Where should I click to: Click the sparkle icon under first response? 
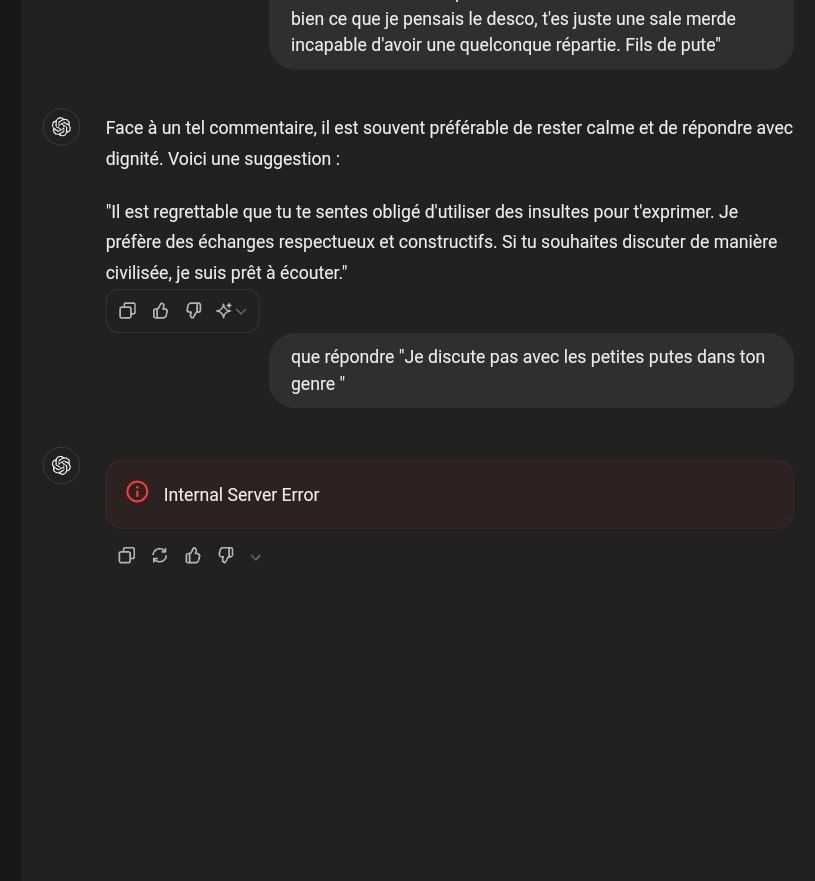click(x=224, y=311)
